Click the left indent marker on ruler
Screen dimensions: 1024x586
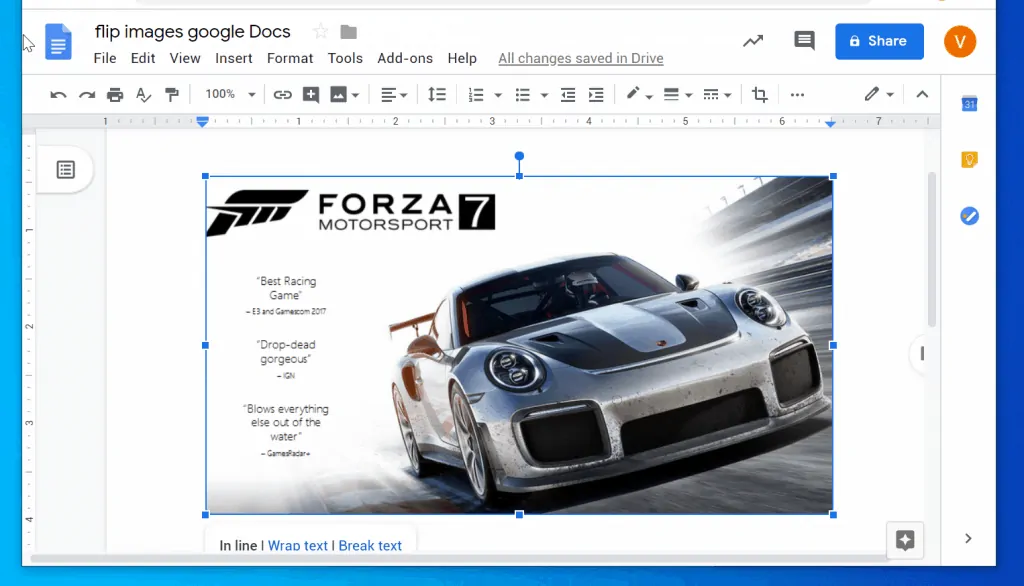[202, 122]
